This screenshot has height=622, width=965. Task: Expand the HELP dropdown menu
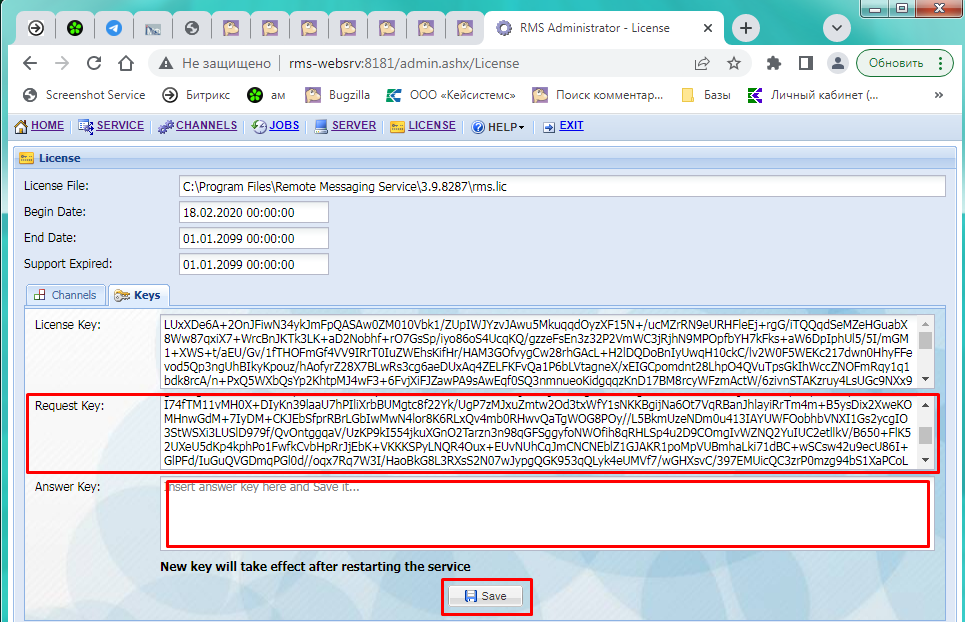tap(506, 127)
